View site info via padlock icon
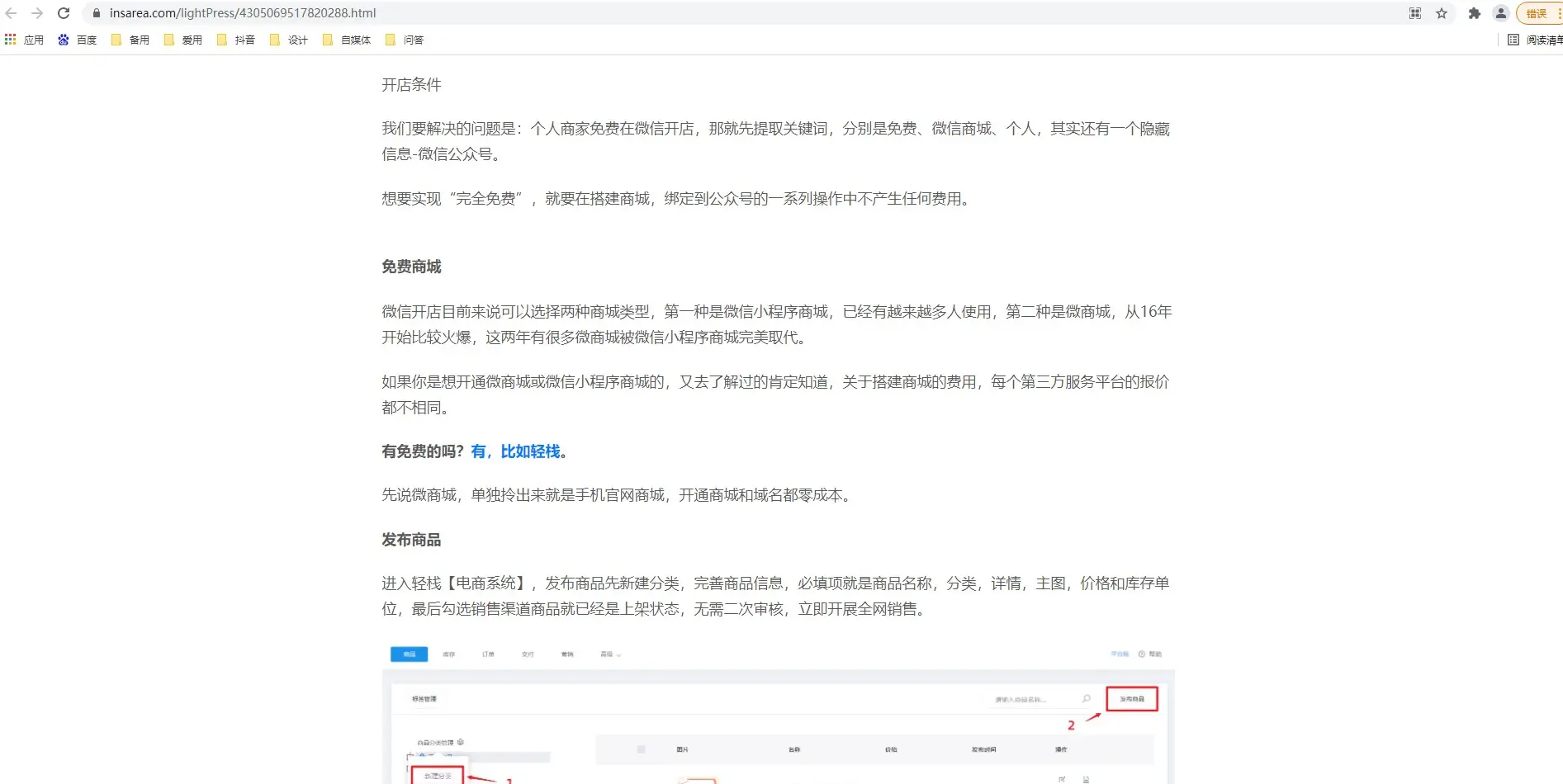Viewport: 1563px width, 784px height. 97,13
